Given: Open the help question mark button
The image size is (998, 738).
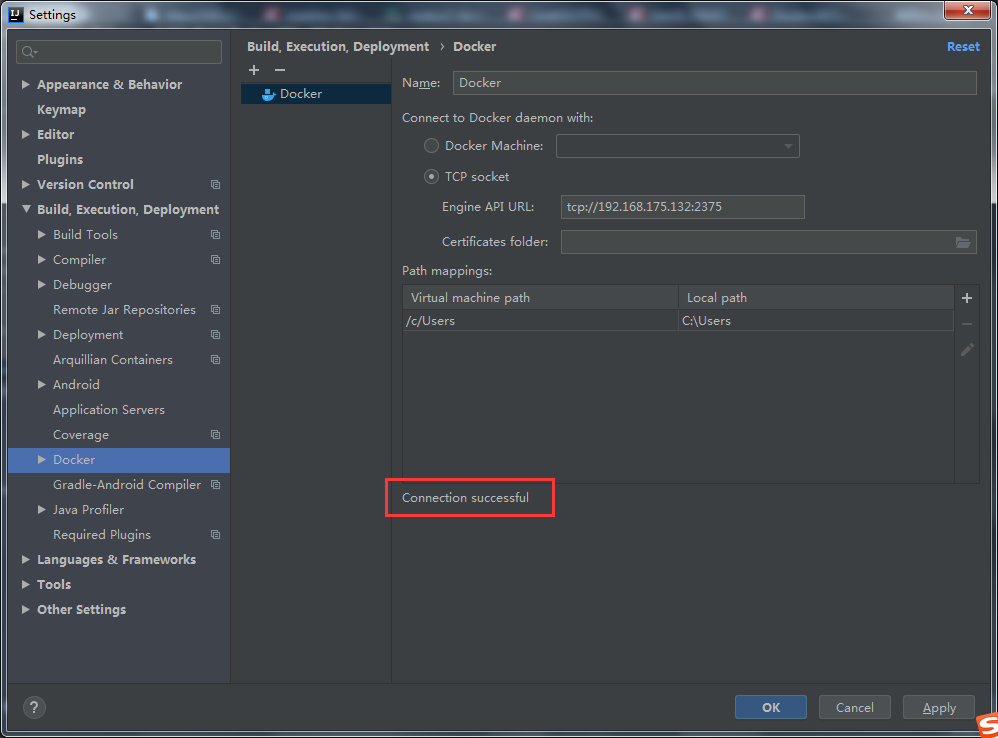Looking at the screenshot, I should (34, 707).
